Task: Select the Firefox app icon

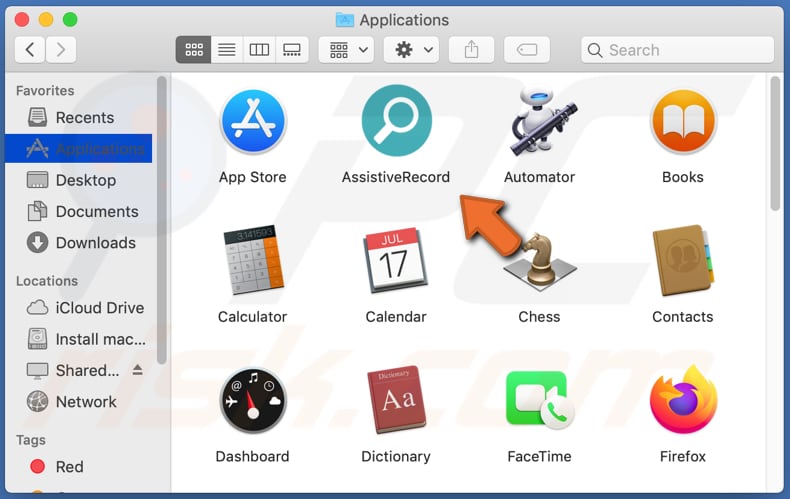Action: [x=683, y=400]
